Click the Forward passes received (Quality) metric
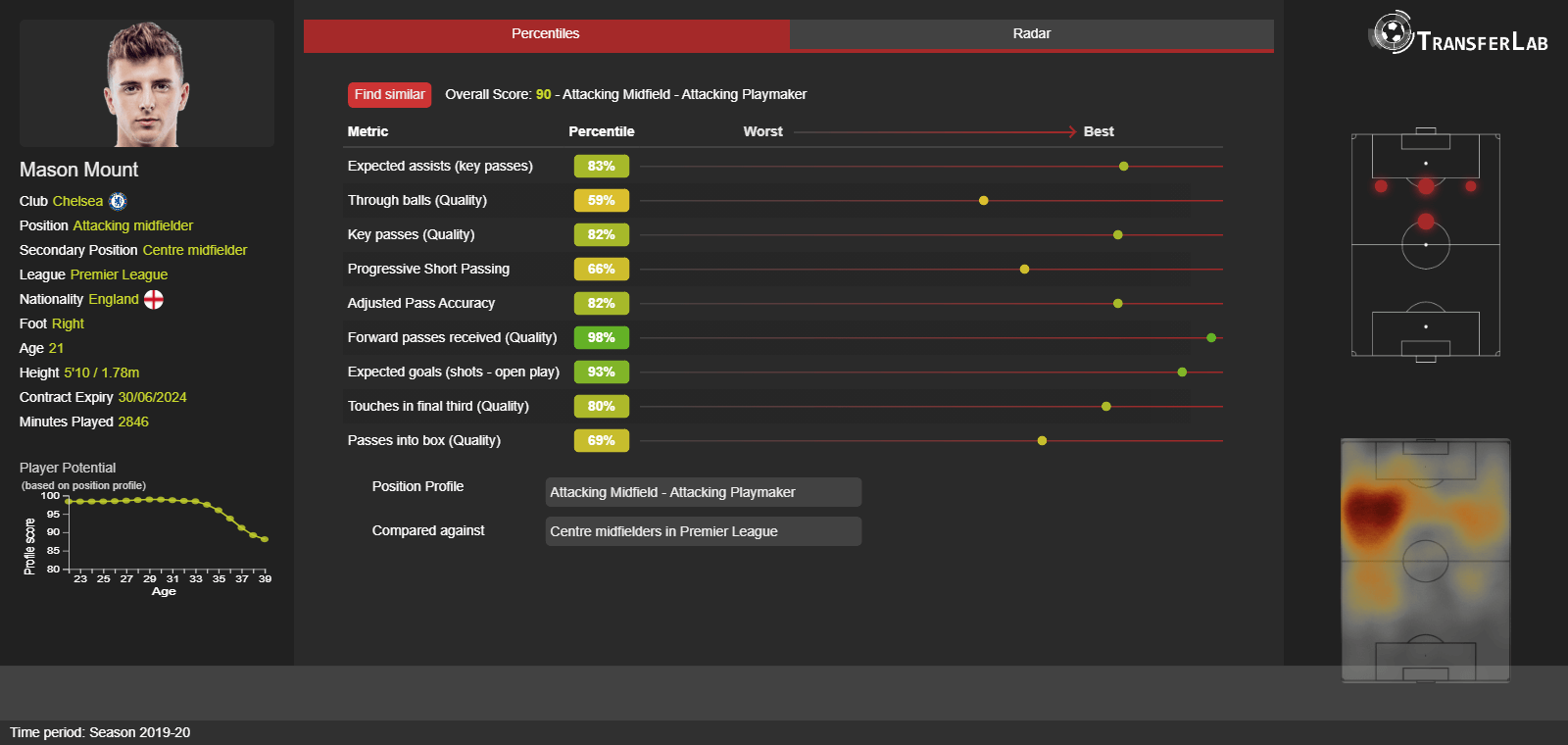Screen dimensions: 1568x745 coord(452,338)
